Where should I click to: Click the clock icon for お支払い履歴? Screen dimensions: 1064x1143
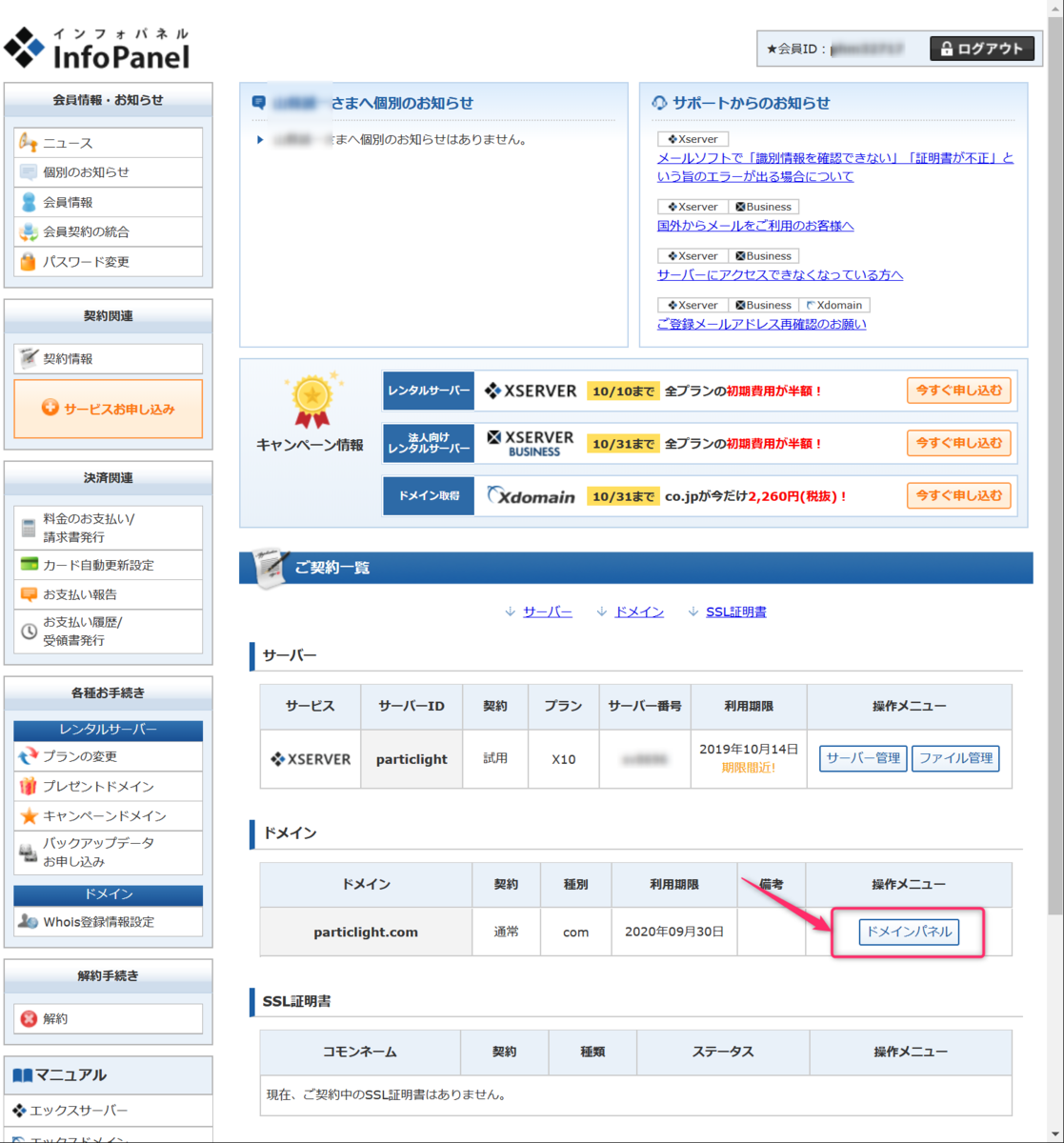(x=29, y=632)
